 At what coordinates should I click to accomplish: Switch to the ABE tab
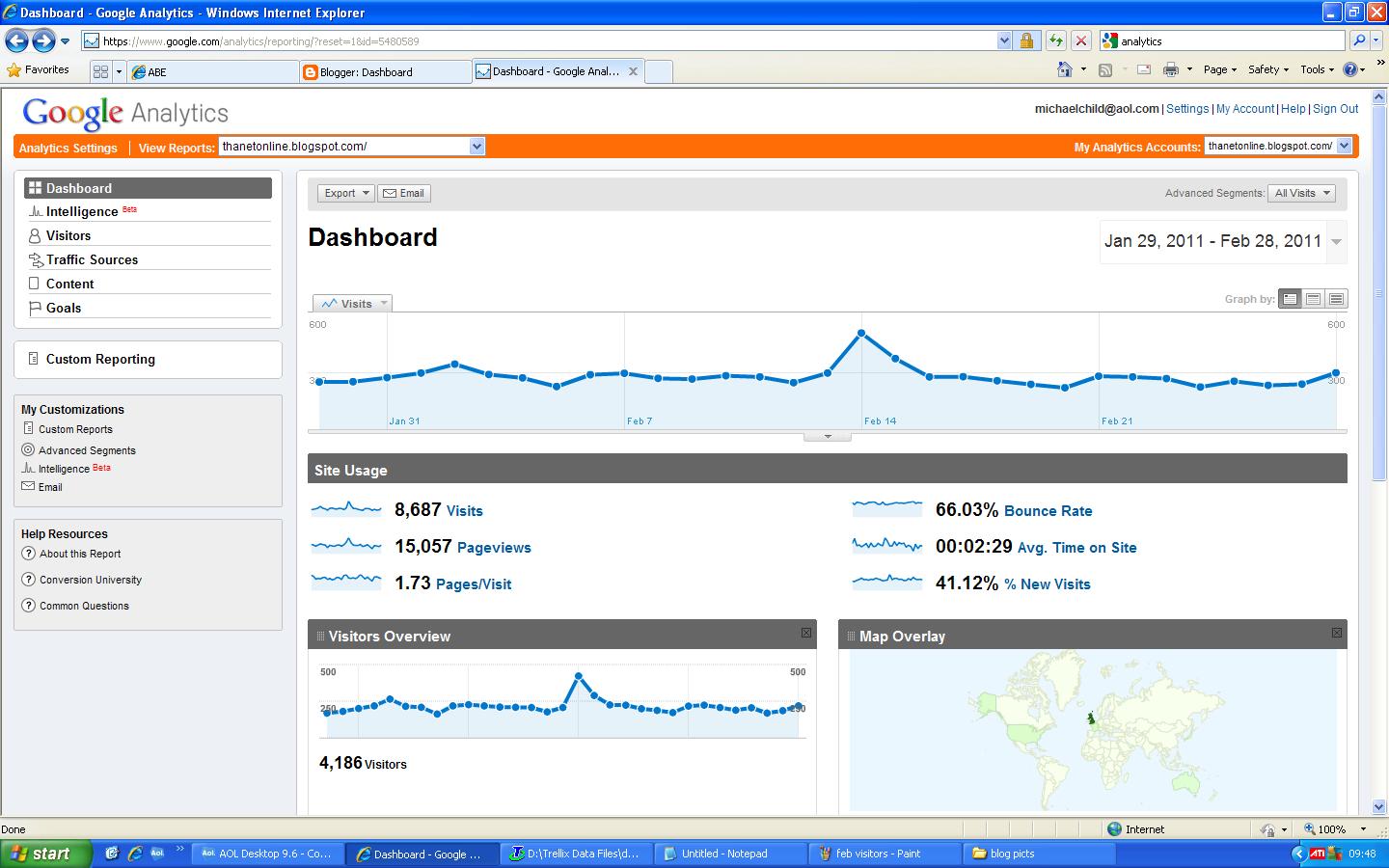pos(213,71)
